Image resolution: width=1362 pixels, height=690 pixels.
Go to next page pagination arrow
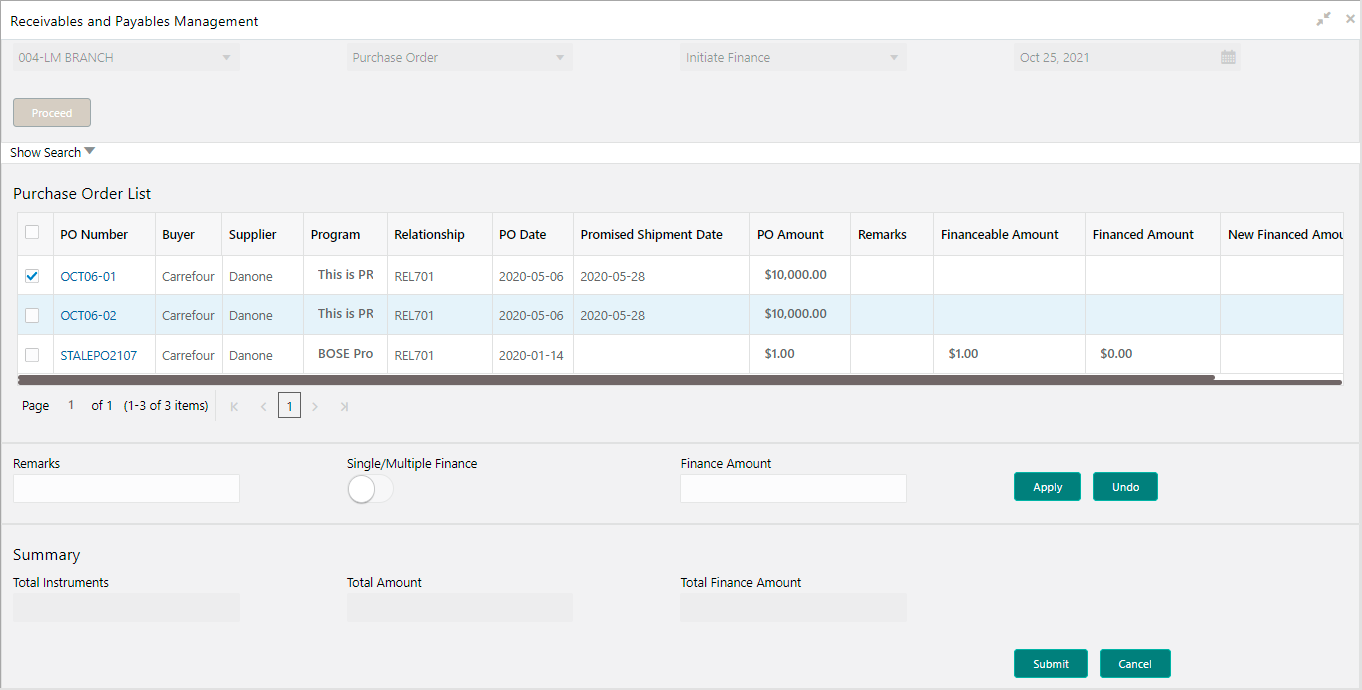tap(315, 407)
